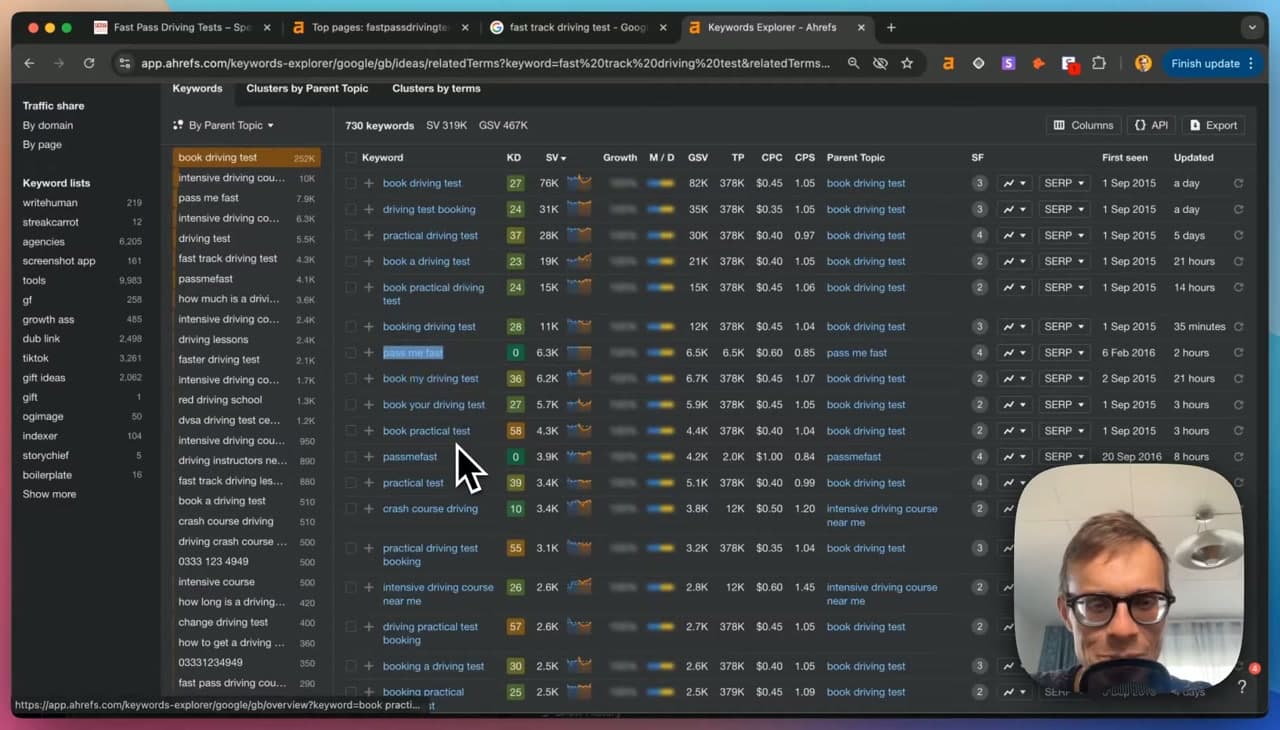Image resolution: width=1280 pixels, height=730 pixels.
Task: Switch to 'Clusters by terms' tab
Action: pyautogui.click(x=436, y=88)
